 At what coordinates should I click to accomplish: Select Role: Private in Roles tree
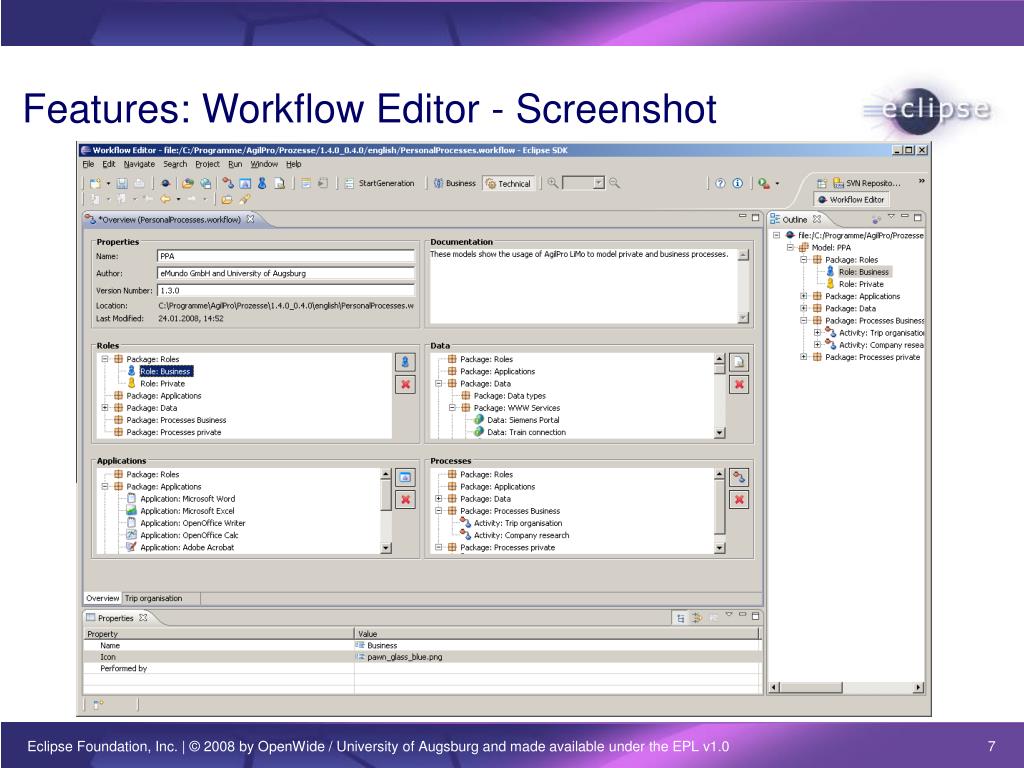pyautogui.click(x=163, y=383)
